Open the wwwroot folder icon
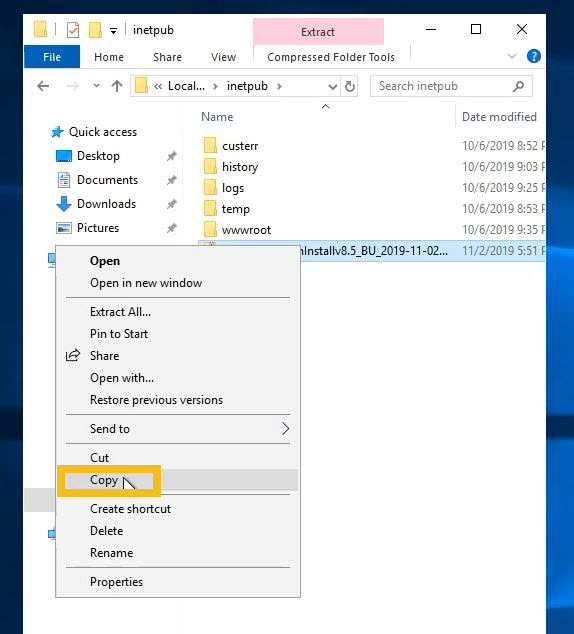Viewport: 574px width, 634px height. [x=210, y=230]
